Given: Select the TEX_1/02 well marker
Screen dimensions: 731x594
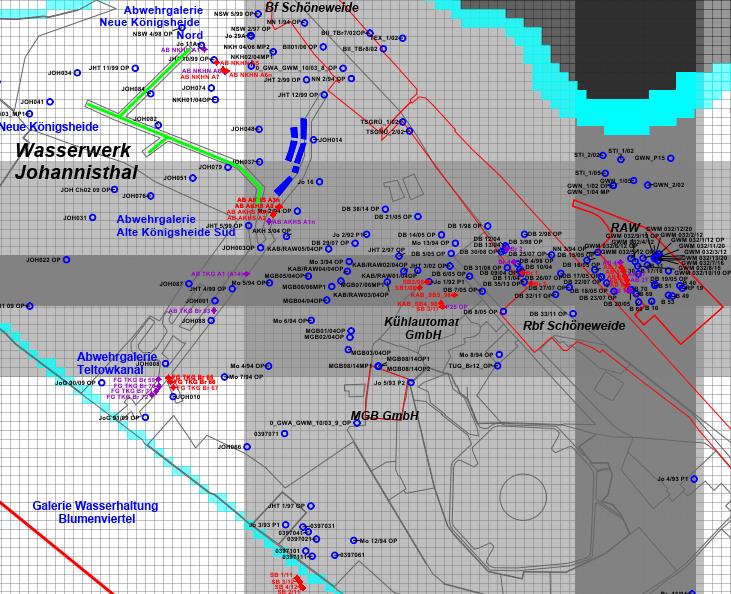Looking at the screenshot, I should point(402,38).
